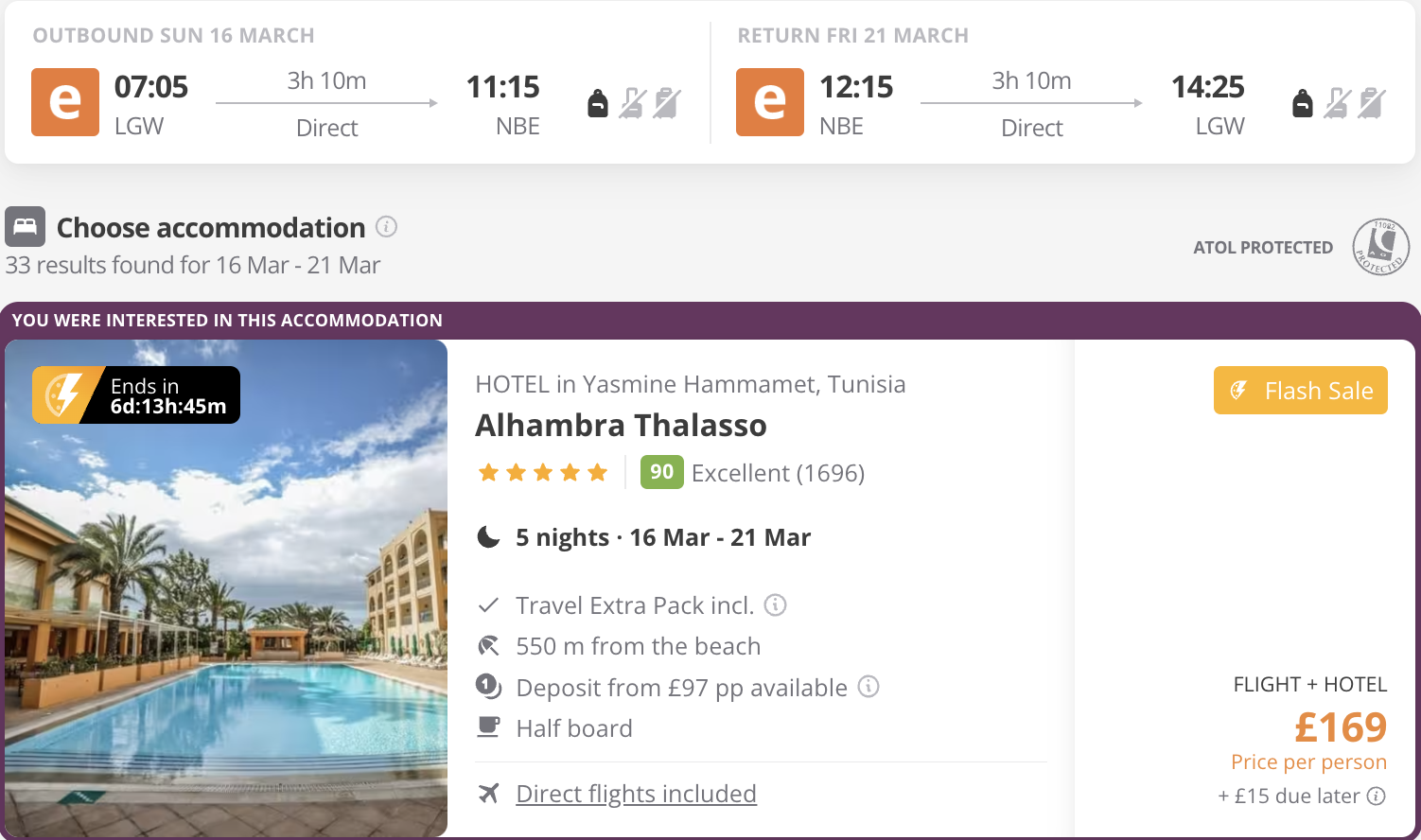This screenshot has height=840, width=1421.
Task: Click outbound flight crossed-out hold luggage icon
Action: point(667,102)
